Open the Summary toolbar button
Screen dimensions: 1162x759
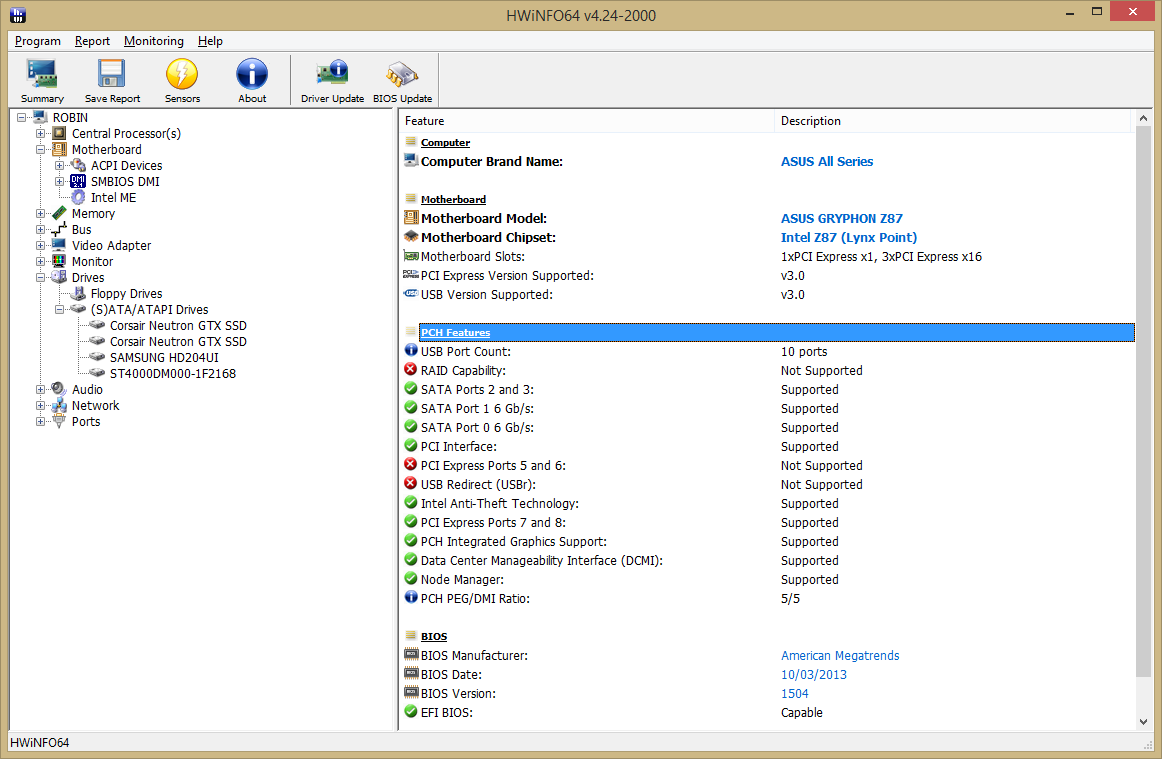pos(42,81)
